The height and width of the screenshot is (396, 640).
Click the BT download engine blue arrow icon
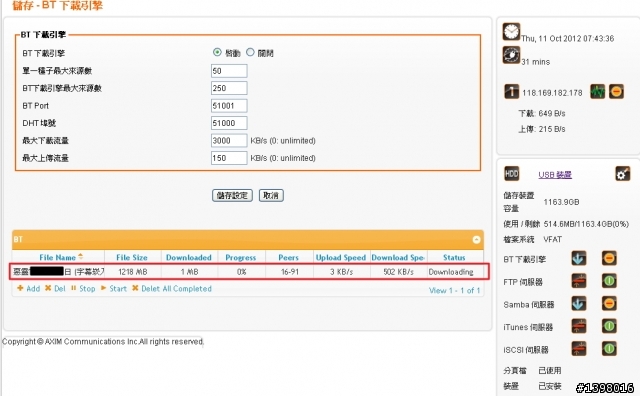(x=579, y=258)
